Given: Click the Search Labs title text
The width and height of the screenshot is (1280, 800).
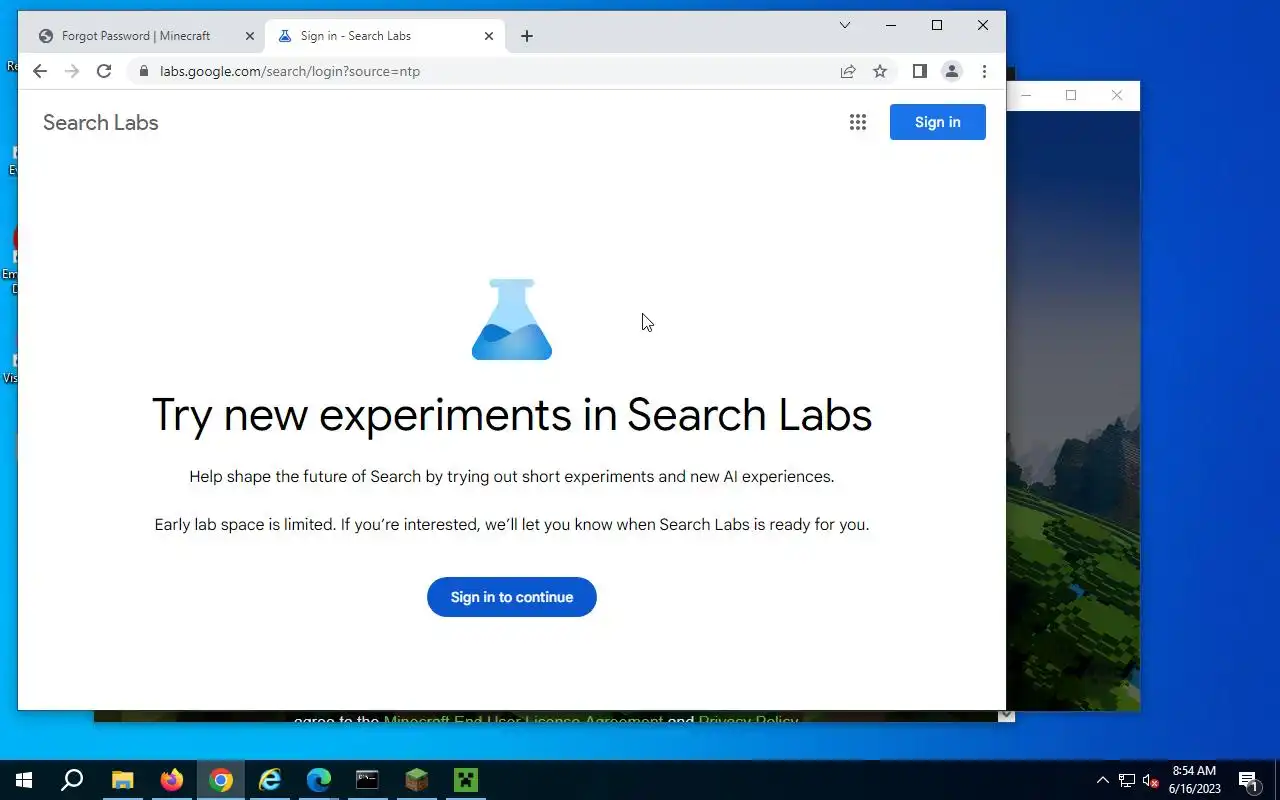Looking at the screenshot, I should (101, 123).
